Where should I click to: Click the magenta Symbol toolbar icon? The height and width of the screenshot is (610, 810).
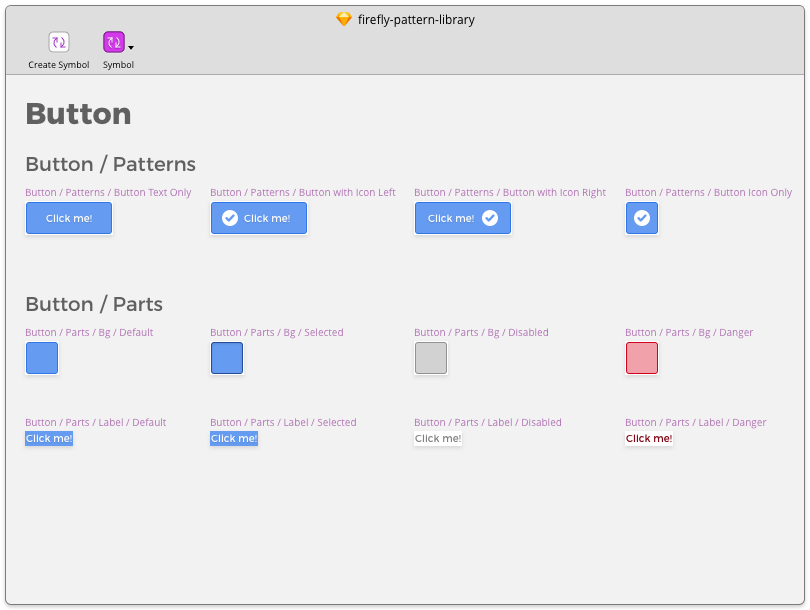click(114, 42)
